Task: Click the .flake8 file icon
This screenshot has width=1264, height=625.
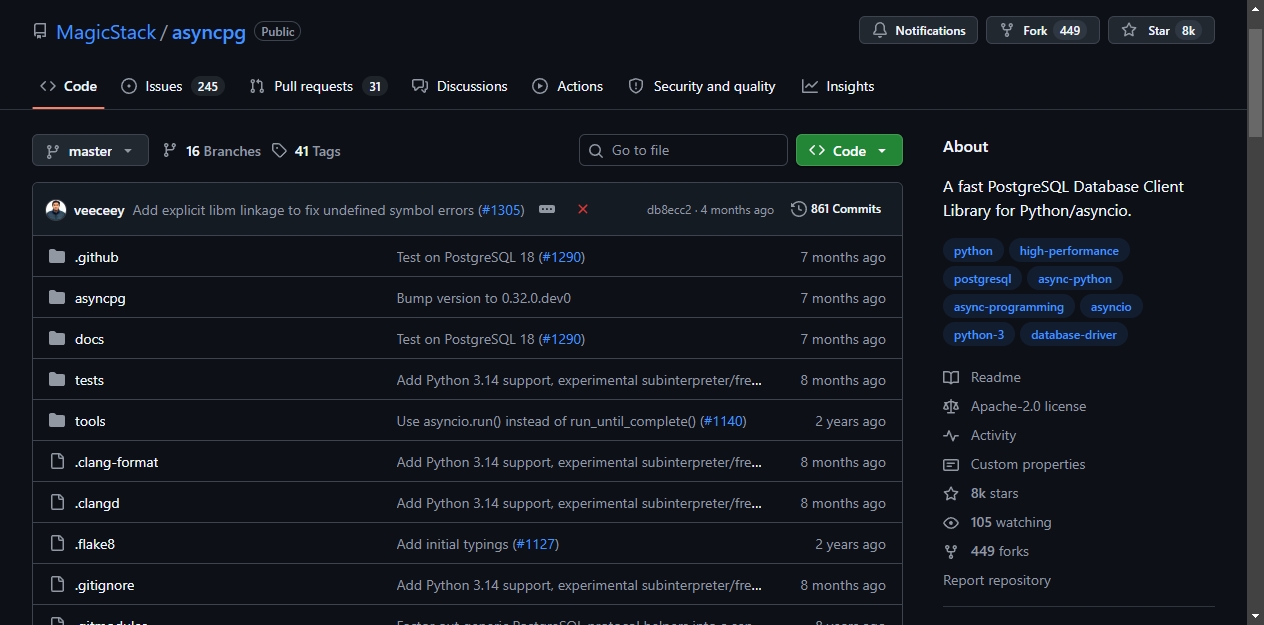Action: [57, 544]
